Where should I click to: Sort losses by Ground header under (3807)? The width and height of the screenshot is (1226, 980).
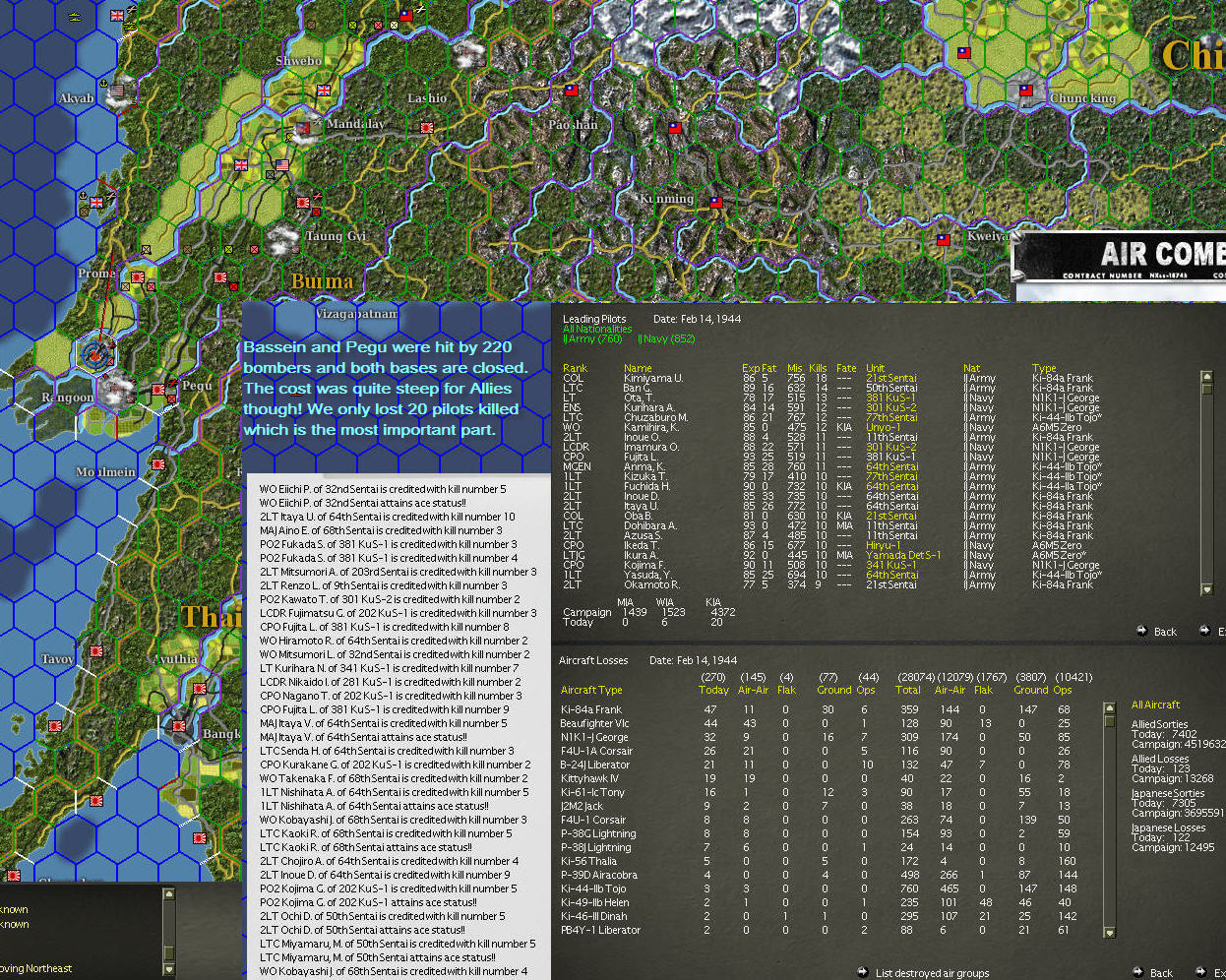click(1031, 690)
